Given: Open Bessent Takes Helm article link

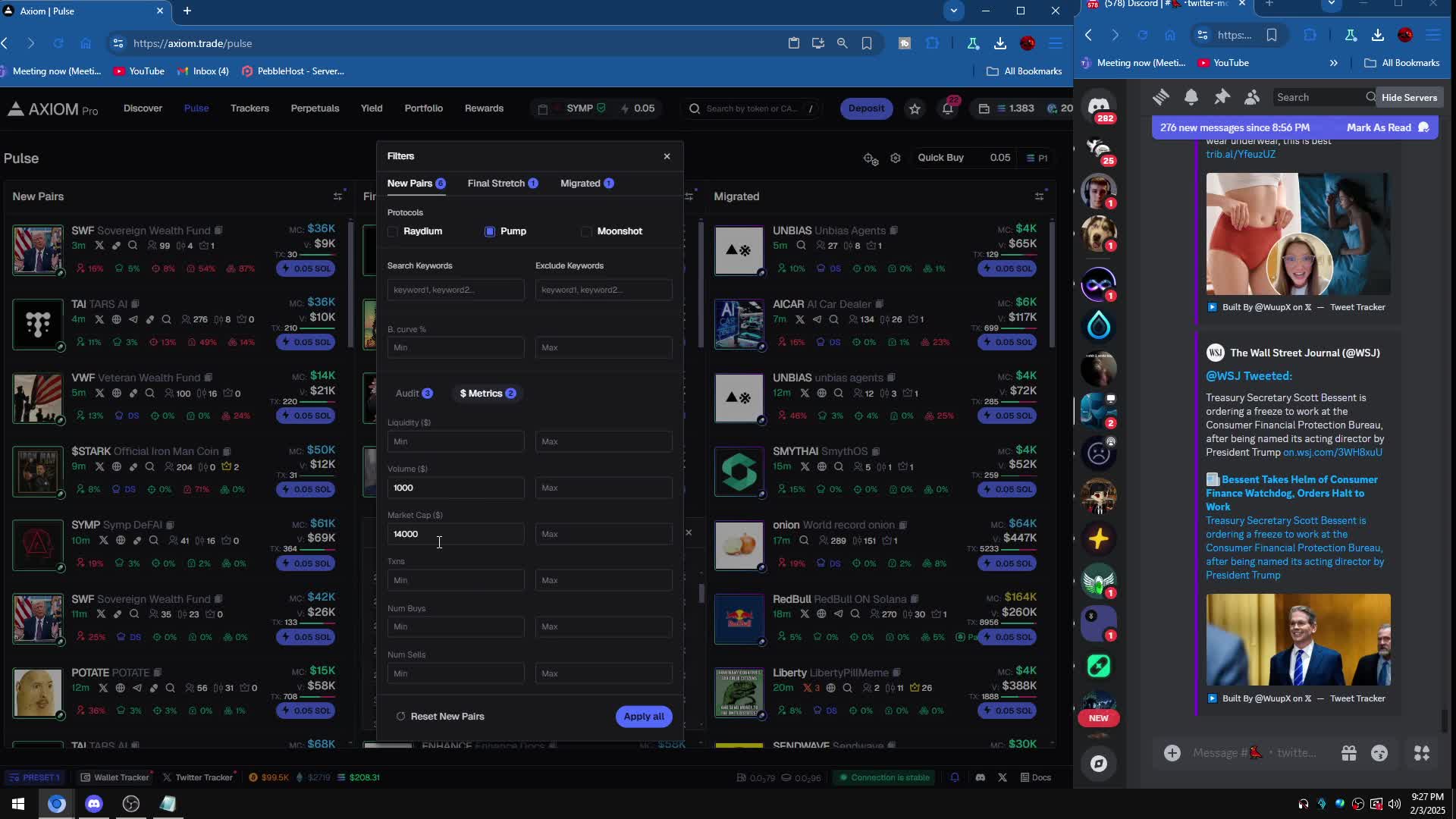Looking at the screenshot, I should (1291, 493).
